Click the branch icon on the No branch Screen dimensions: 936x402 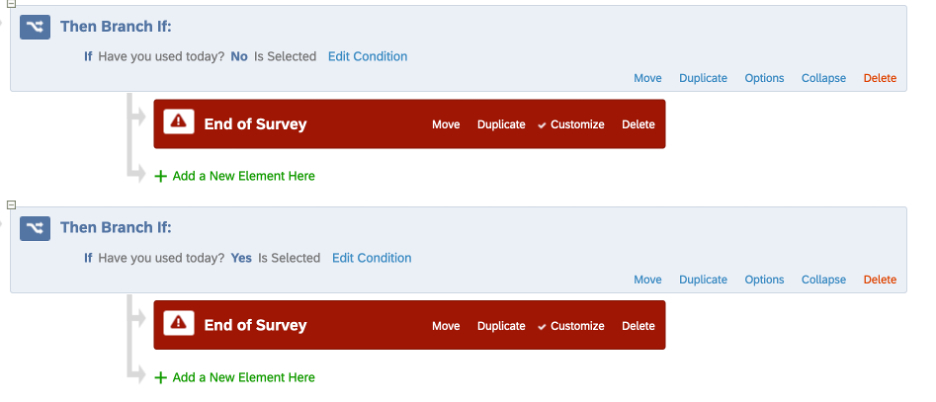click(35, 27)
